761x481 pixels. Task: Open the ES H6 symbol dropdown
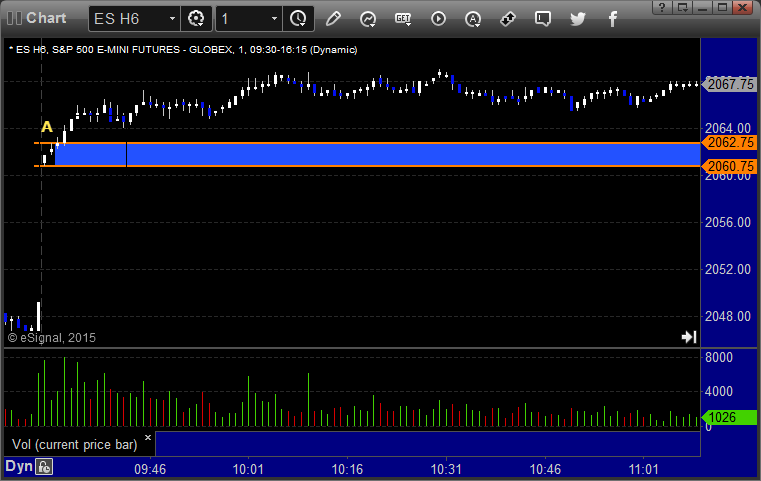[x=172, y=19]
